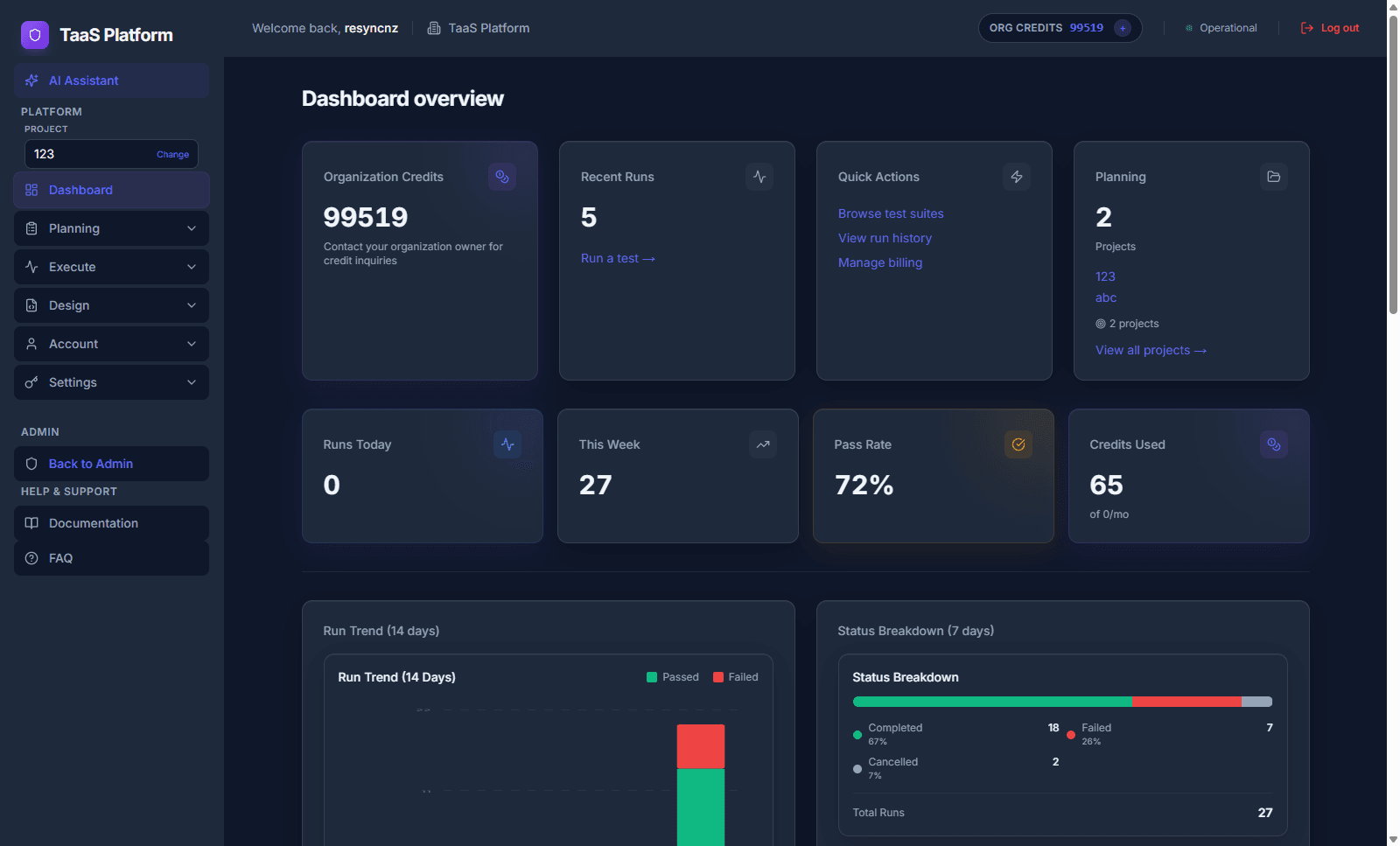Viewport: 1400px width, 846px height.
Task: Open the Planning folder icon
Action: click(x=1273, y=177)
